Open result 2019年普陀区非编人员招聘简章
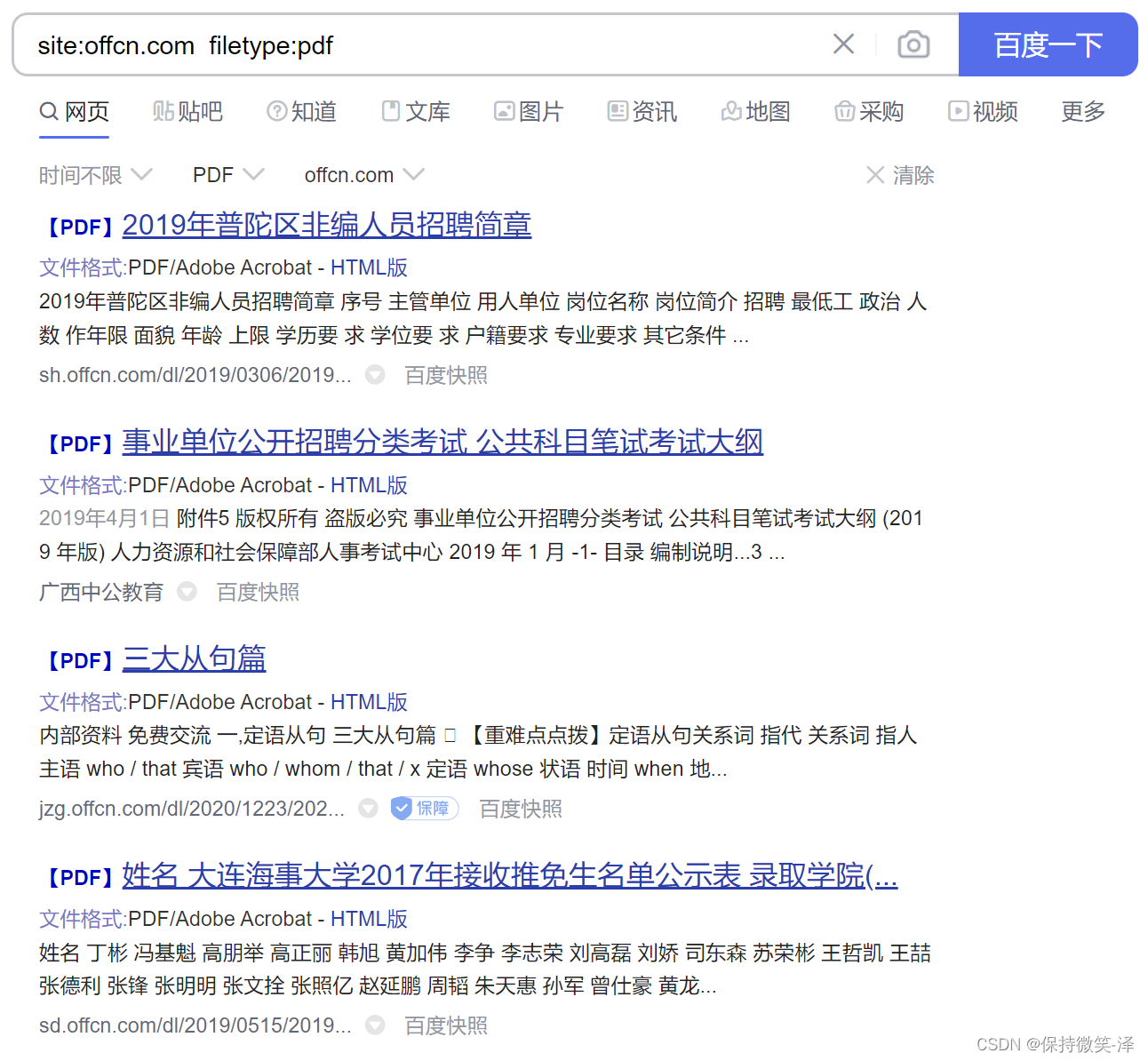1148x1061 pixels. (327, 225)
